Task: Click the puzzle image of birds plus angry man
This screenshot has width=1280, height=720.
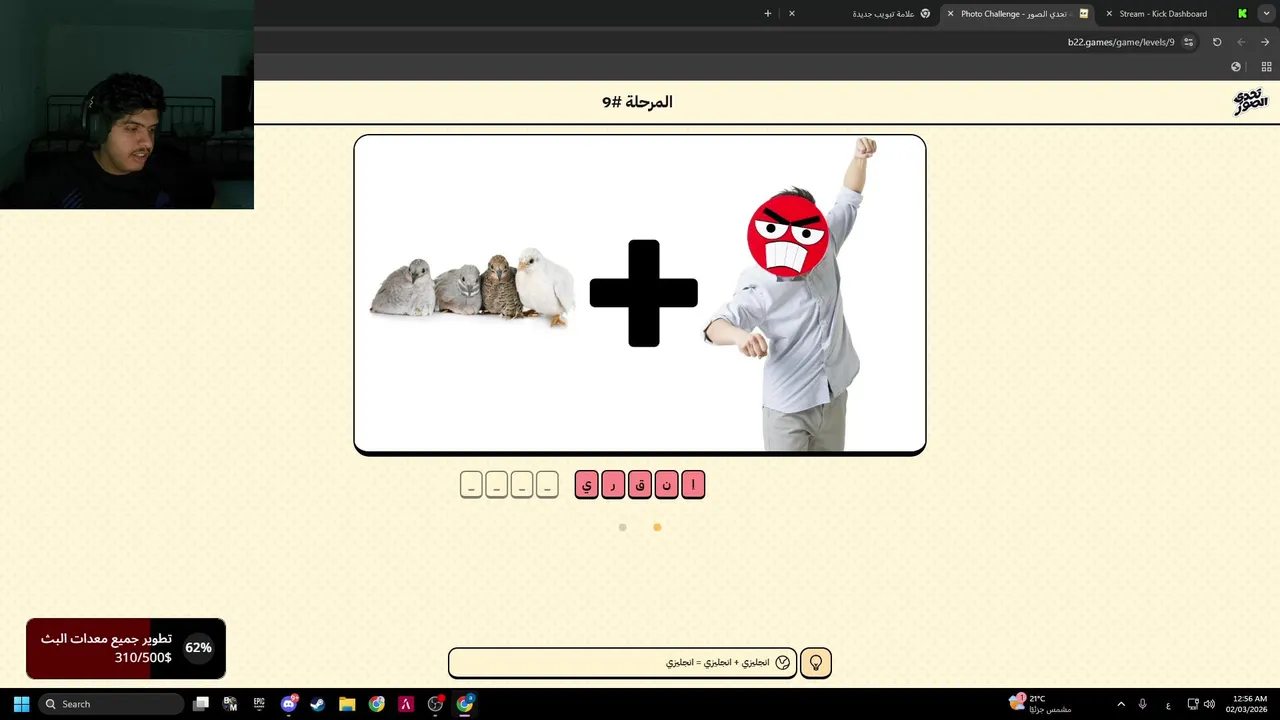Action: click(x=640, y=294)
